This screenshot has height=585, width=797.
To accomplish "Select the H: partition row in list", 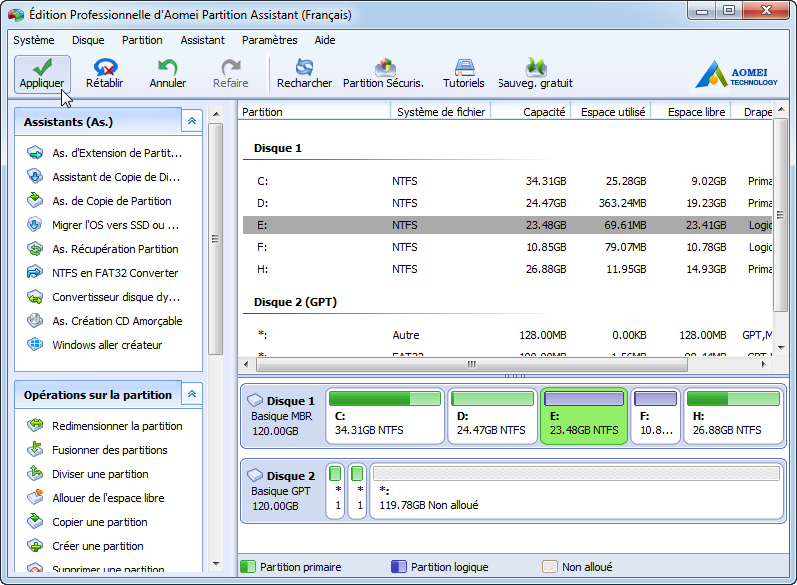I will 507,269.
